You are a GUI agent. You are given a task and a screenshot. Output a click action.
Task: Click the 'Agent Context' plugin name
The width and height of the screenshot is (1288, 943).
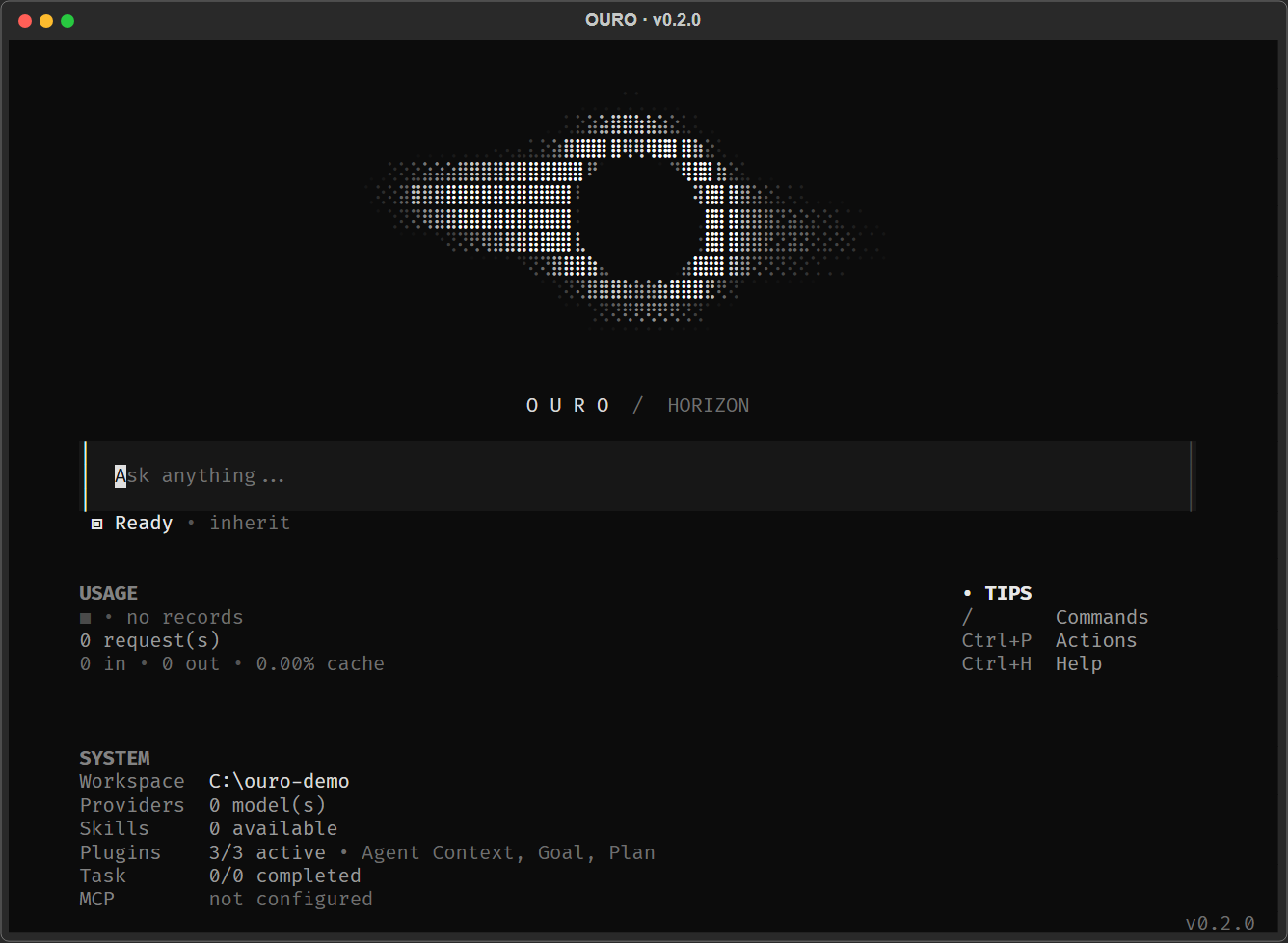coord(439,852)
